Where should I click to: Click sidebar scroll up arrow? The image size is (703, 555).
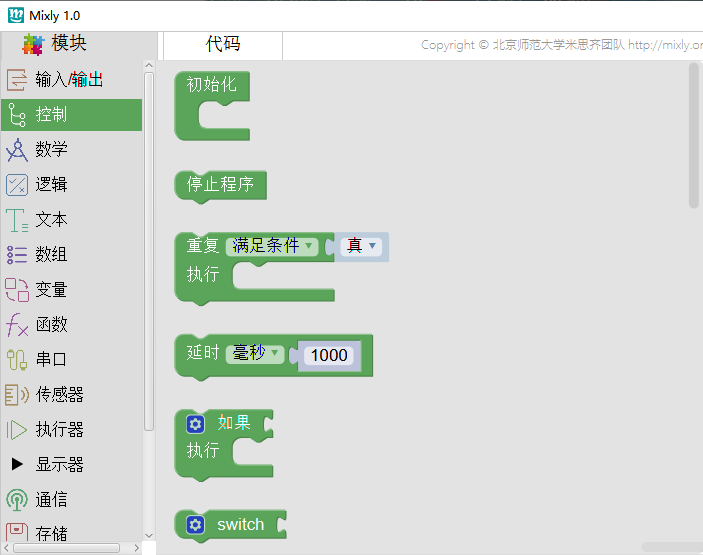point(149,65)
